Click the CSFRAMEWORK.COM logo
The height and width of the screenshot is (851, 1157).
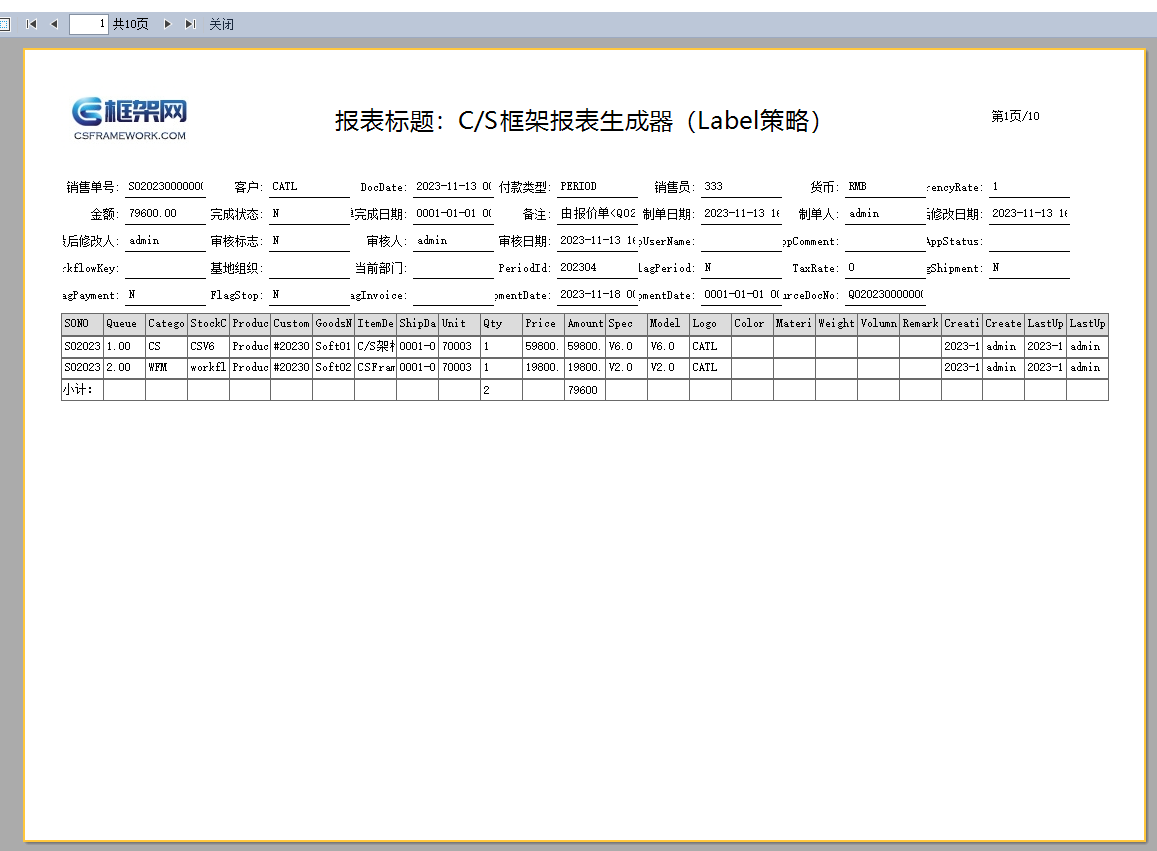(130, 118)
